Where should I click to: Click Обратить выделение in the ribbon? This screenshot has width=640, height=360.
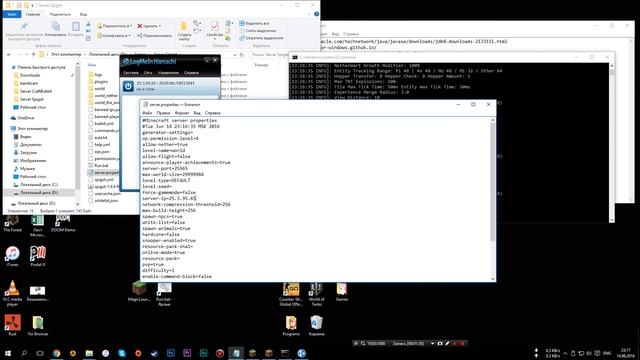coord(261,38)
